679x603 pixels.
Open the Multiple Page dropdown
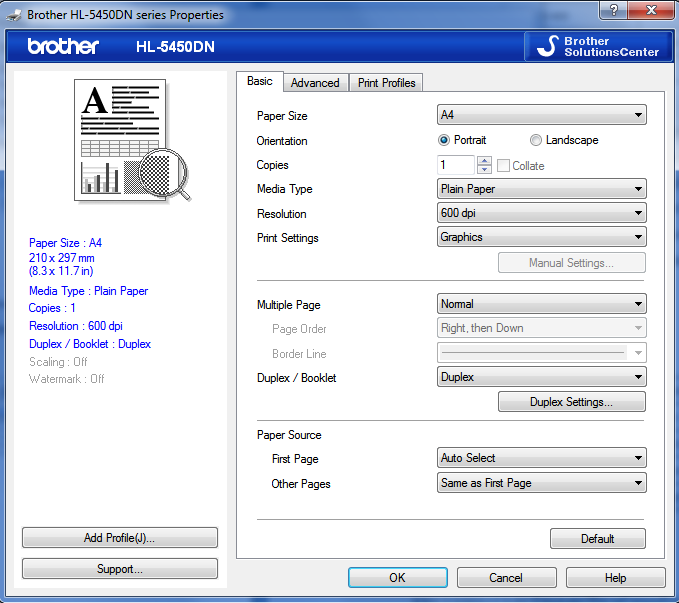pyautogui.click(x=542, y=304)
